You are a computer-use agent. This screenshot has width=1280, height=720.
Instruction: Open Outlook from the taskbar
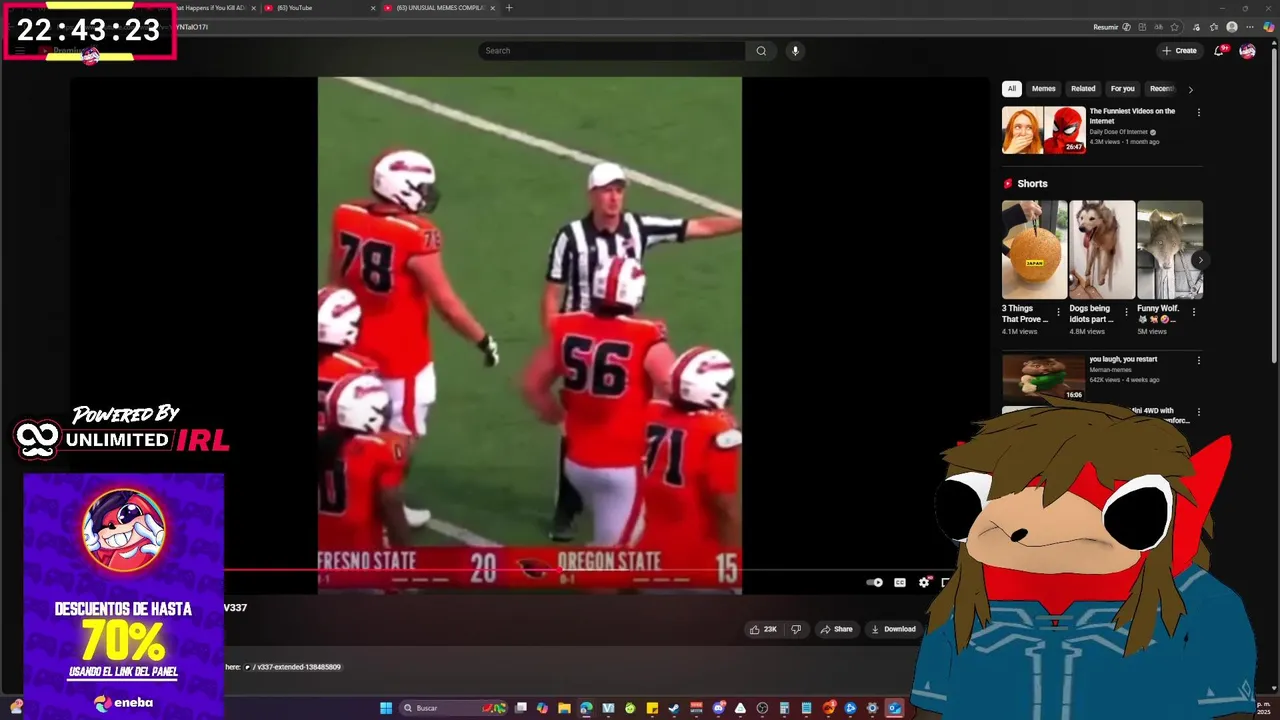(x=895, y=708)
